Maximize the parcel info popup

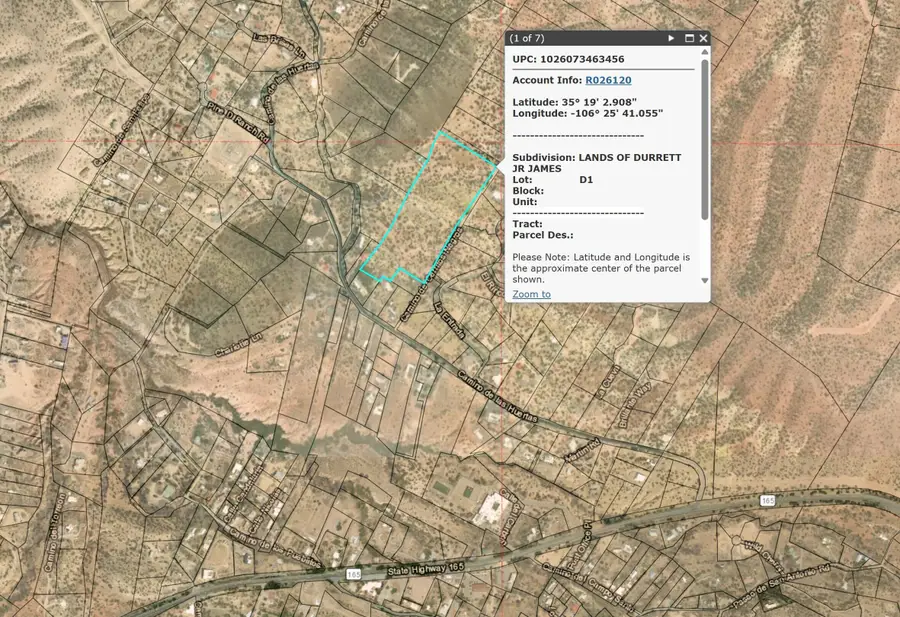pyautogui.click(x=689, y=38)
